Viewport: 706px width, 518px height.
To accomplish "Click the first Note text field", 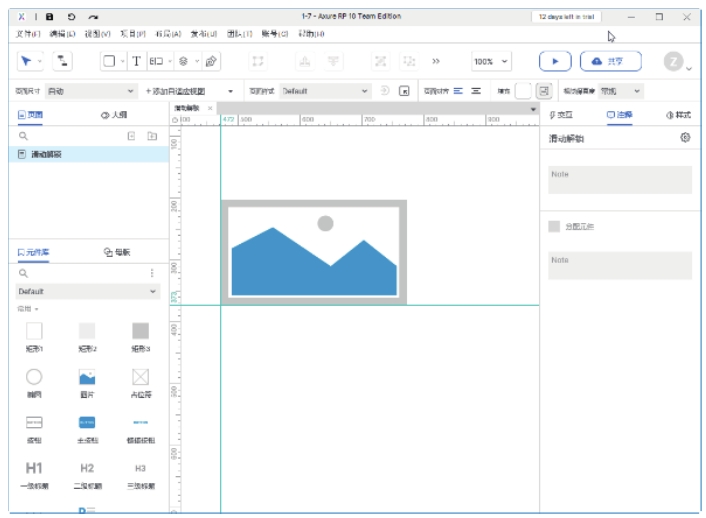I will [x=619, y=180].
